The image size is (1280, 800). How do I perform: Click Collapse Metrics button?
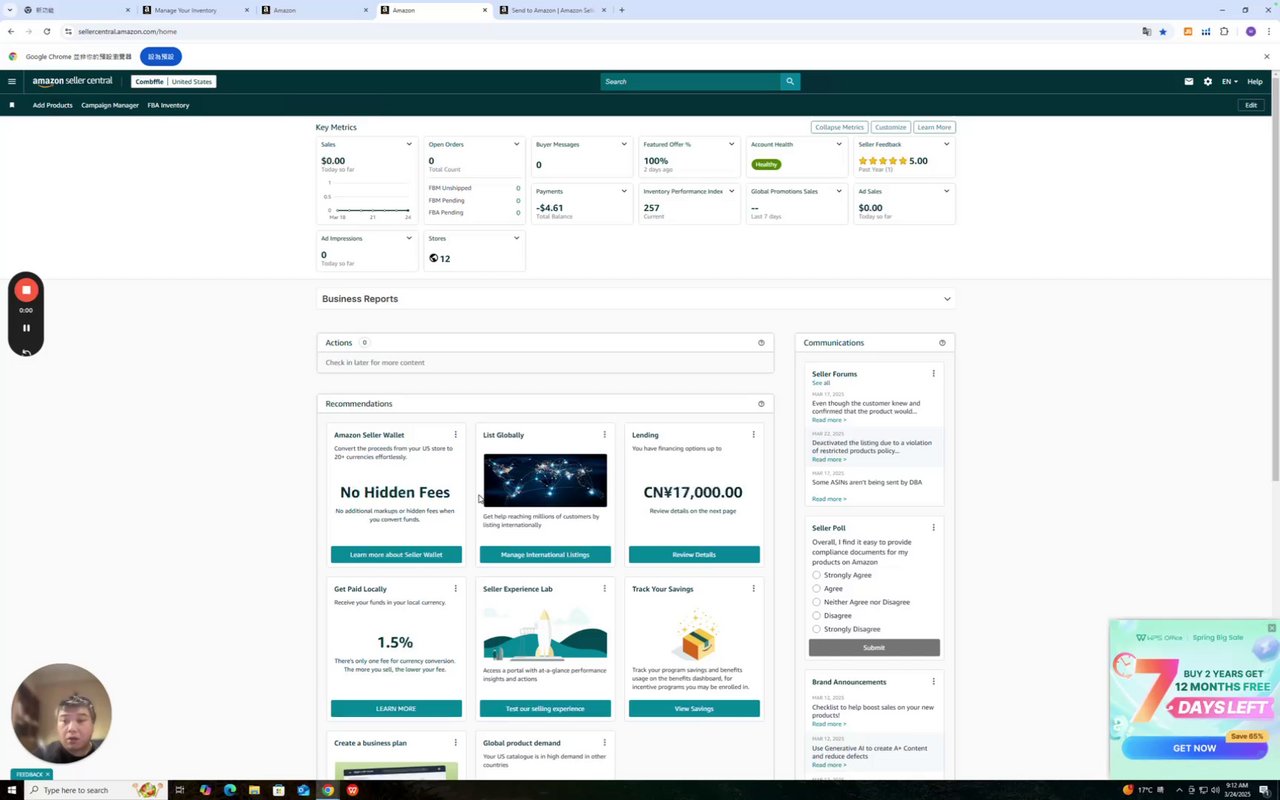pos(839,127)
